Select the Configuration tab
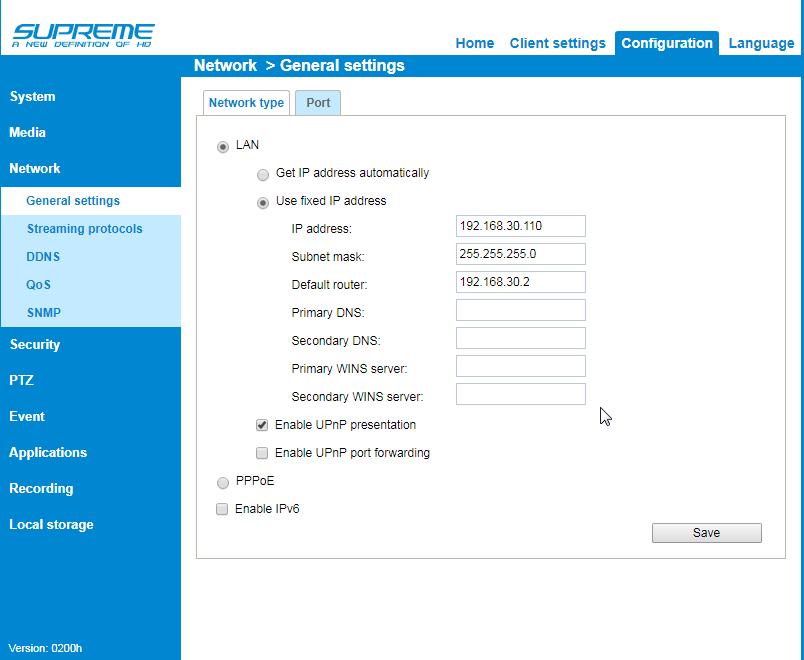Image resolution: width=804 pixels, height=660 pixels. point(667,43)
